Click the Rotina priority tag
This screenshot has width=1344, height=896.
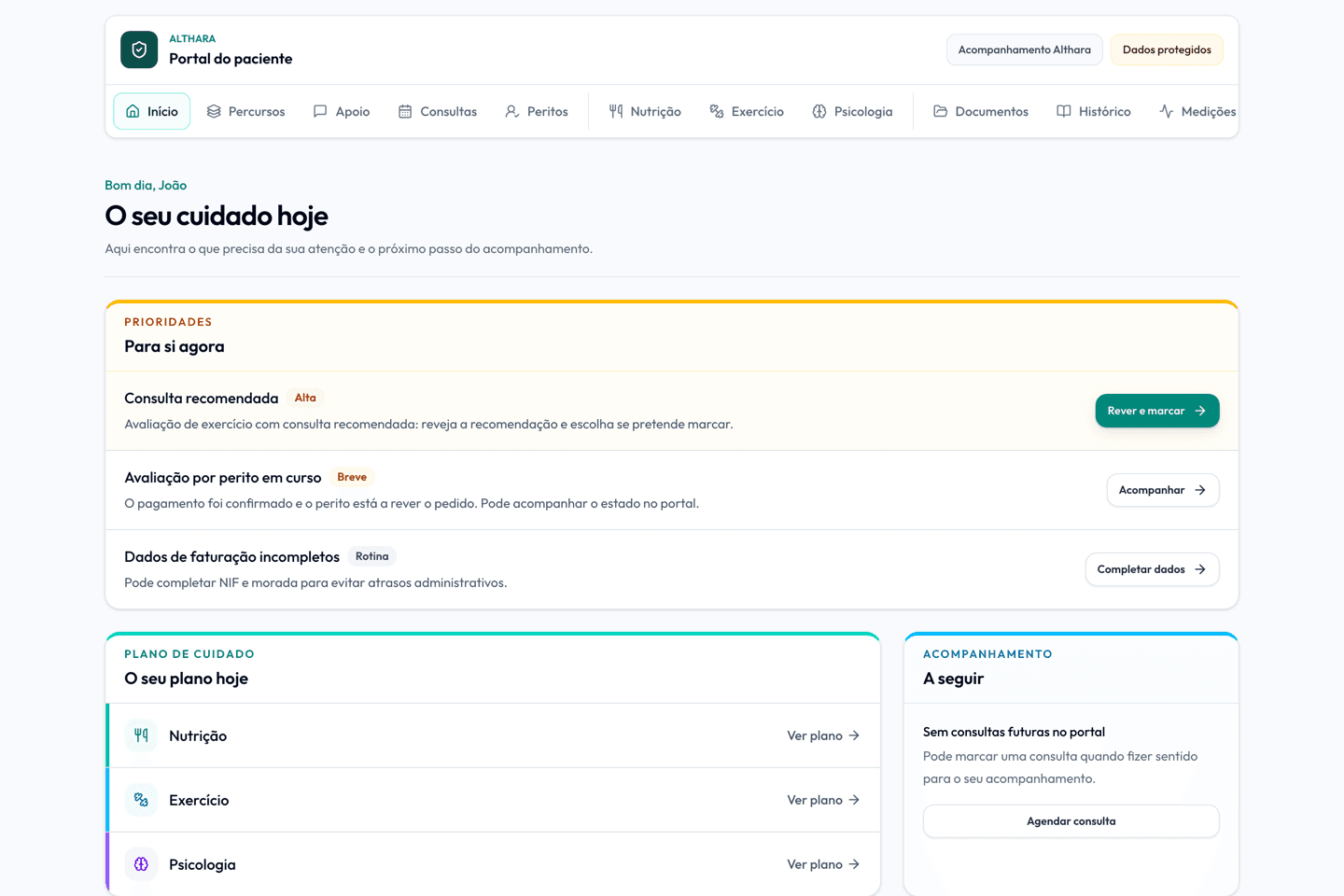(371, 556)
